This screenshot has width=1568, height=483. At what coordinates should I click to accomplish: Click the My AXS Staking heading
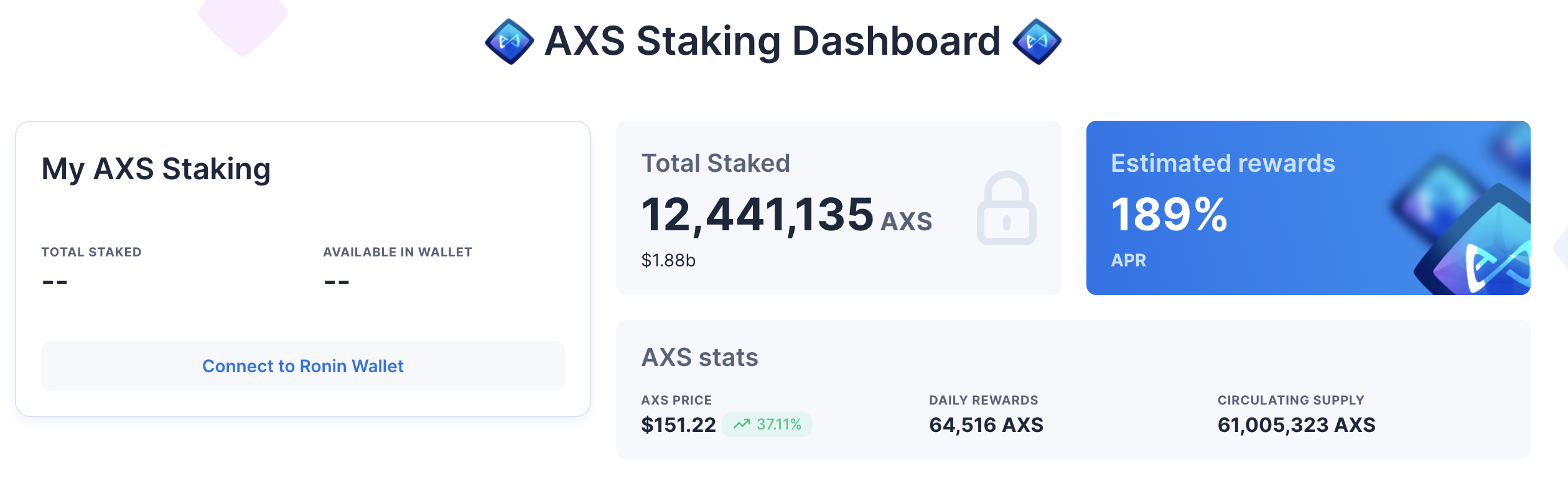coord(156,169)
